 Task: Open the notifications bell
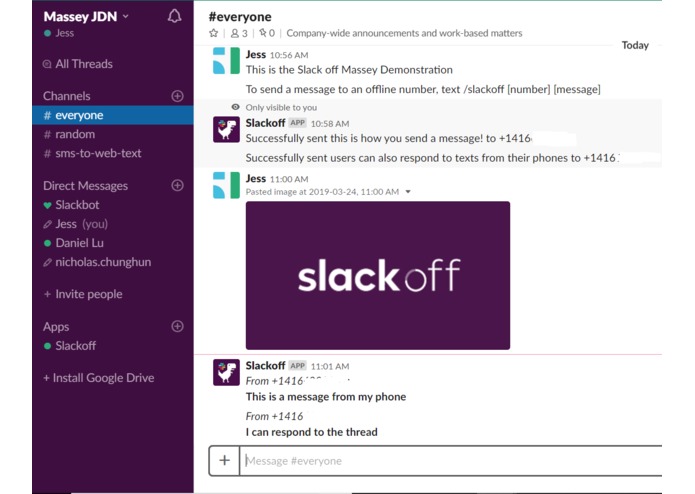[174, 16]
